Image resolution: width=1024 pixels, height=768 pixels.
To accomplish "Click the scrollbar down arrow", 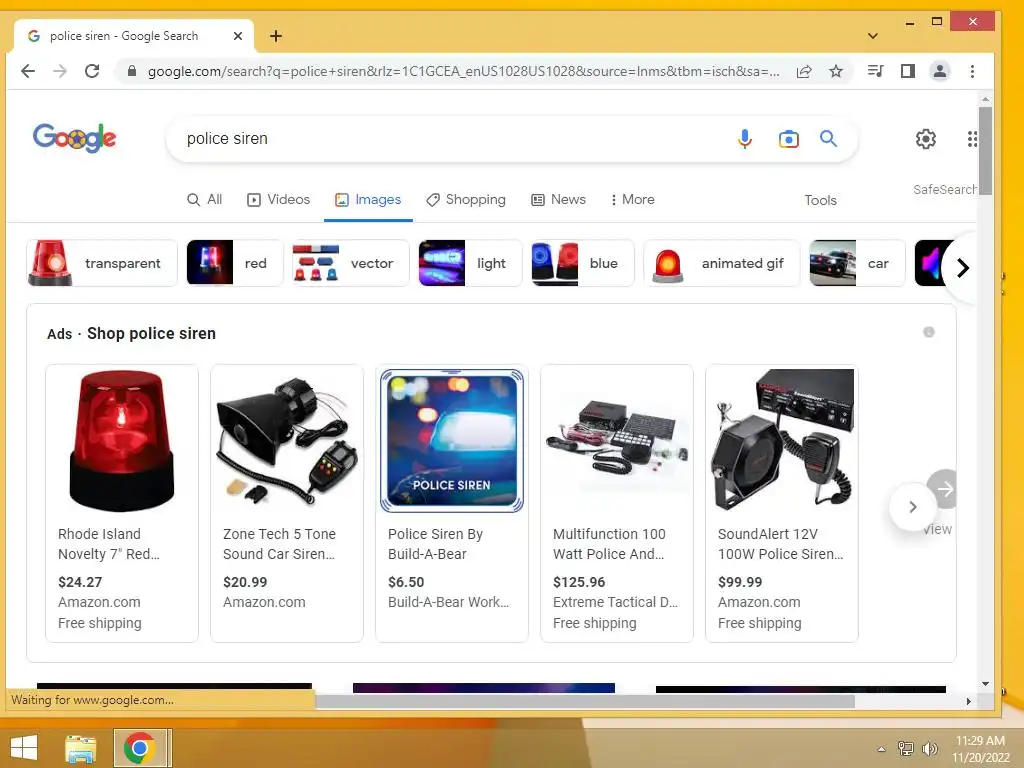I will click(x=985, y=684).
